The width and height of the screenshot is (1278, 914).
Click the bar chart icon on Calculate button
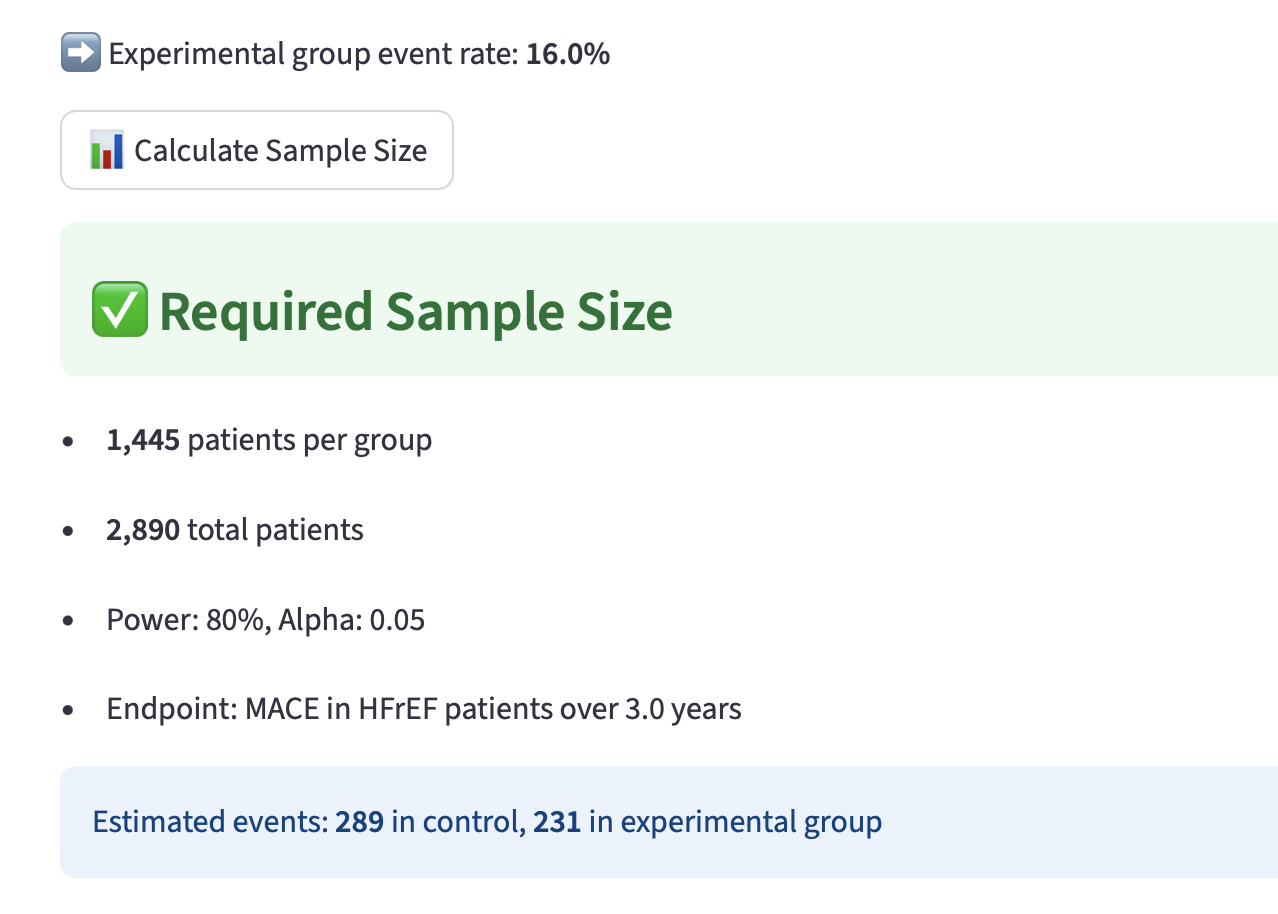[x=106, y=150]
